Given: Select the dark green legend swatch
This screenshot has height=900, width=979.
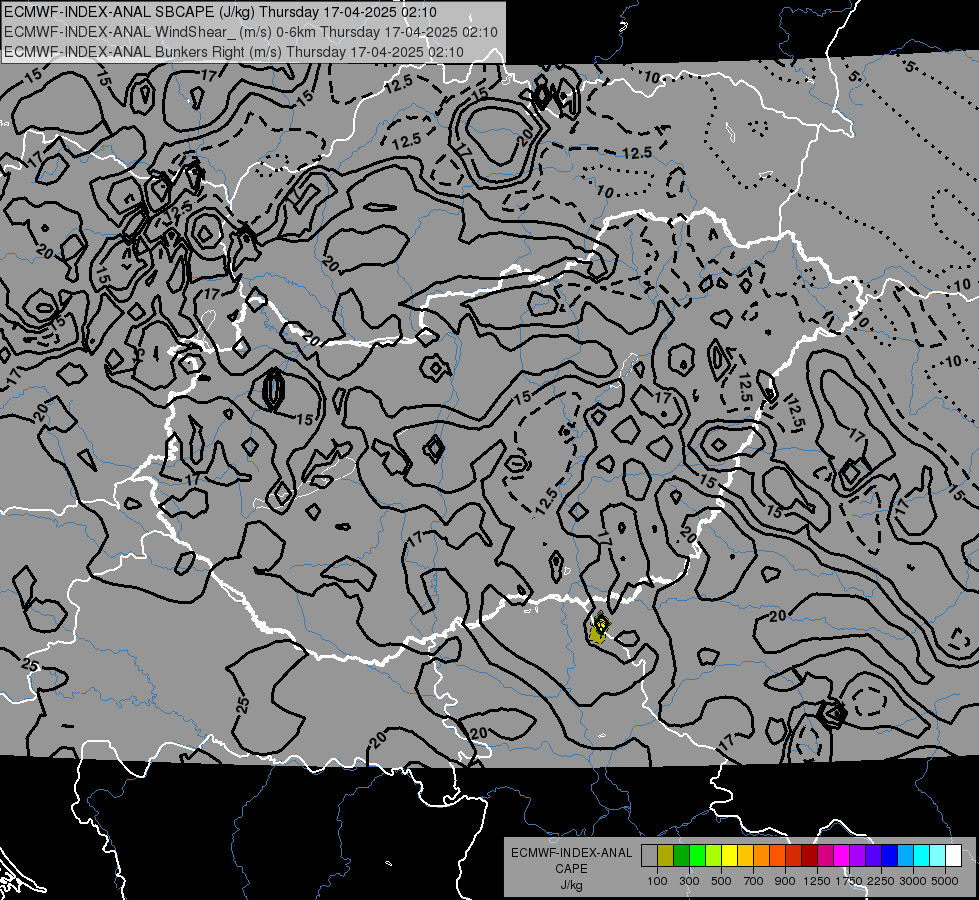Looking at the screenshot, I should pos(681,856).
